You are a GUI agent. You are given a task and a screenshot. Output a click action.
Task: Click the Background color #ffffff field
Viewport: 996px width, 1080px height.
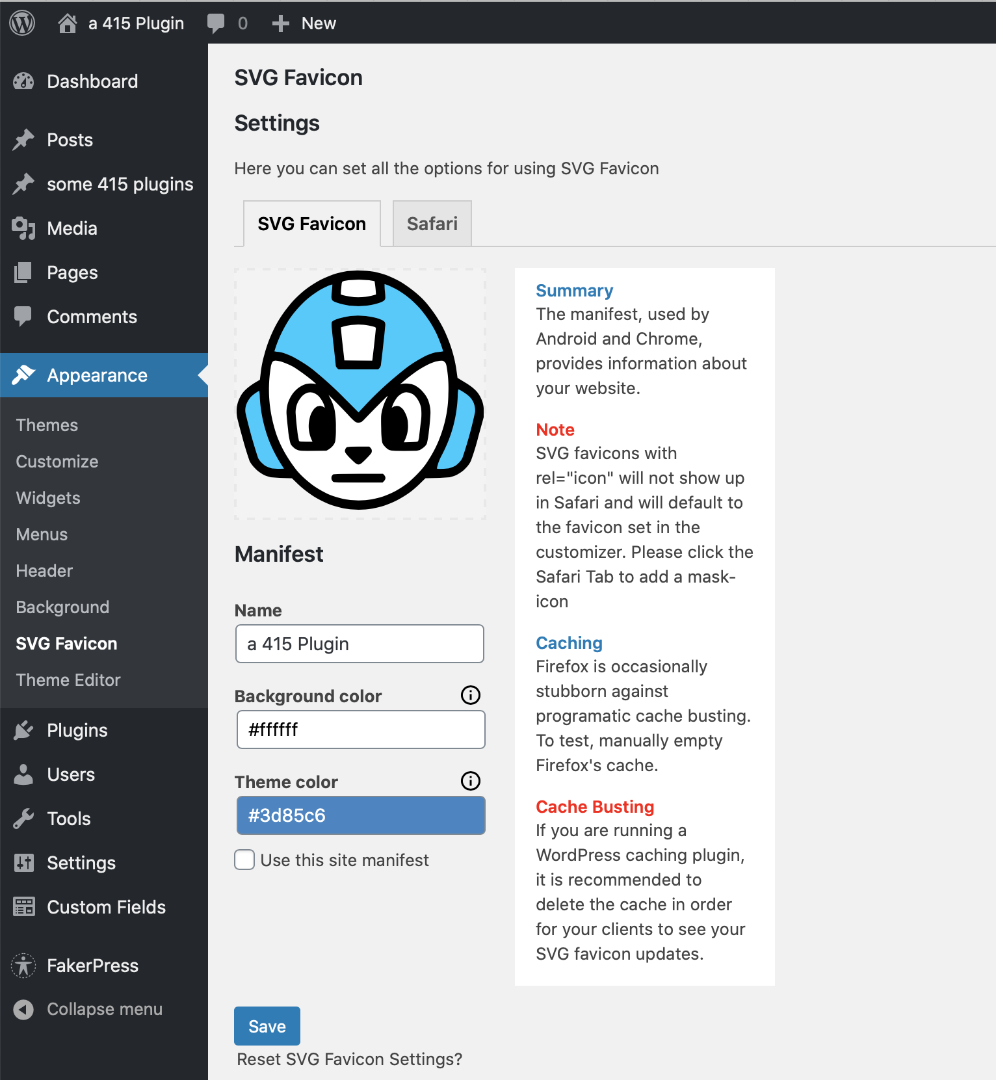click(360, 729)
